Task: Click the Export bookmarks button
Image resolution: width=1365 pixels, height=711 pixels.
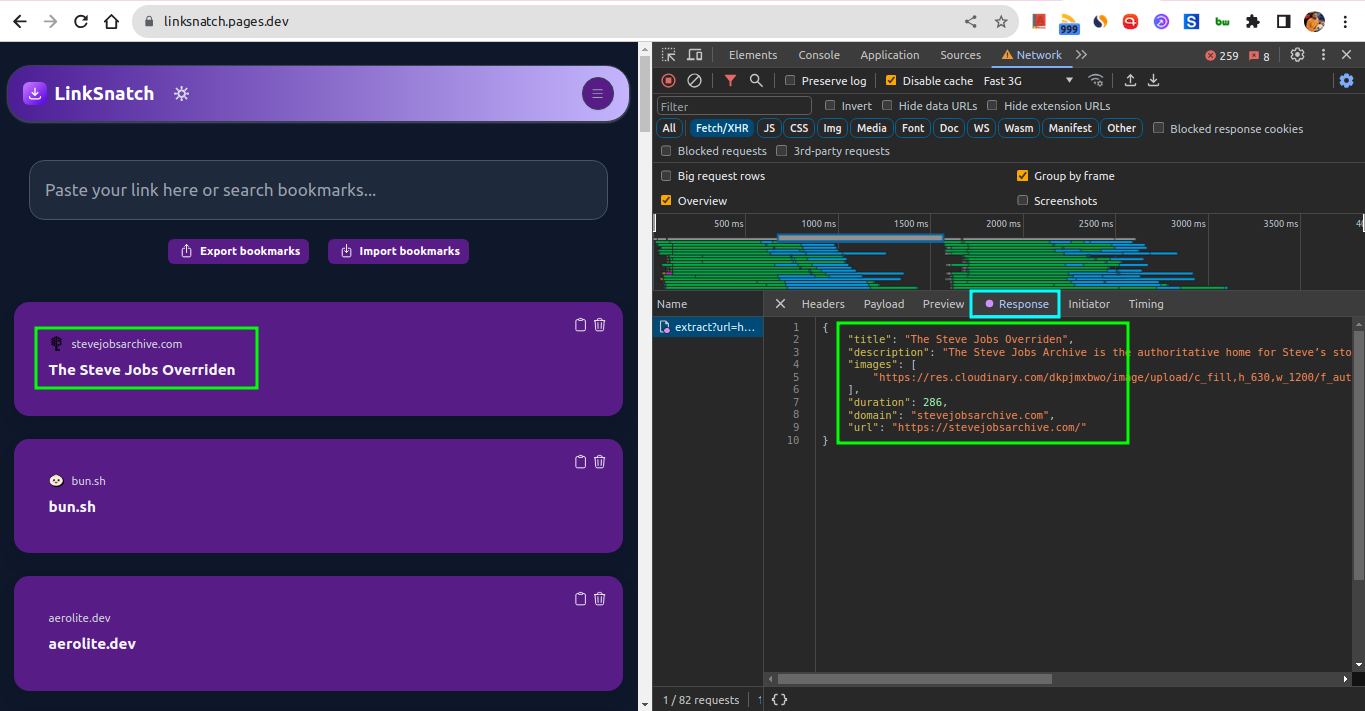Action: click(239, 251)
